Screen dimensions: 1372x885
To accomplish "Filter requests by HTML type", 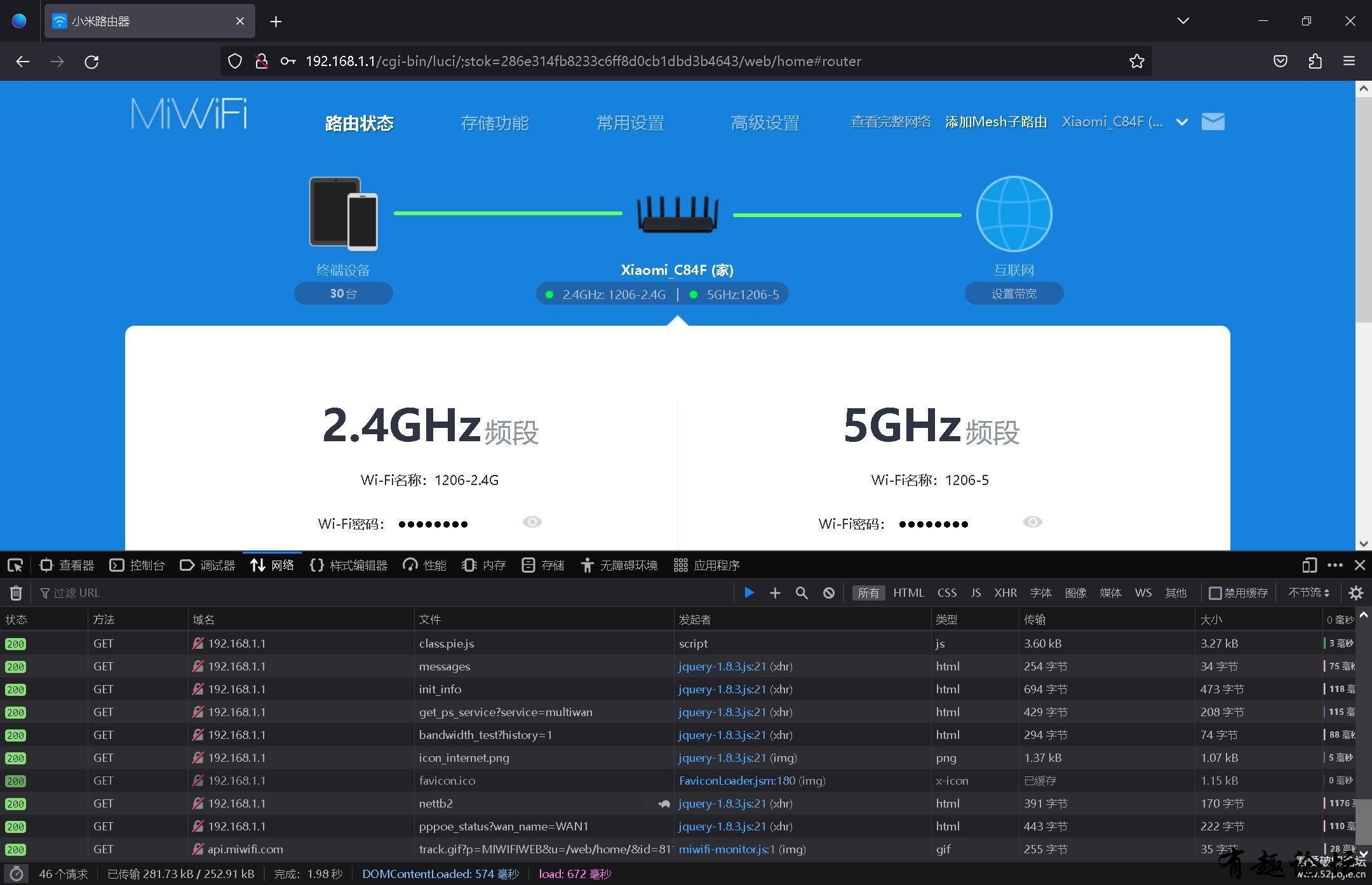I will point(908,593).
